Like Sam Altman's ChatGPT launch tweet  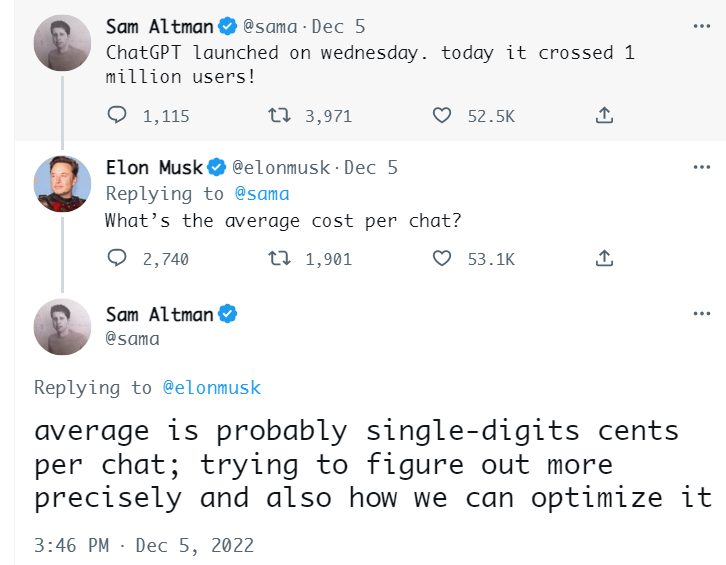(442, 116)
